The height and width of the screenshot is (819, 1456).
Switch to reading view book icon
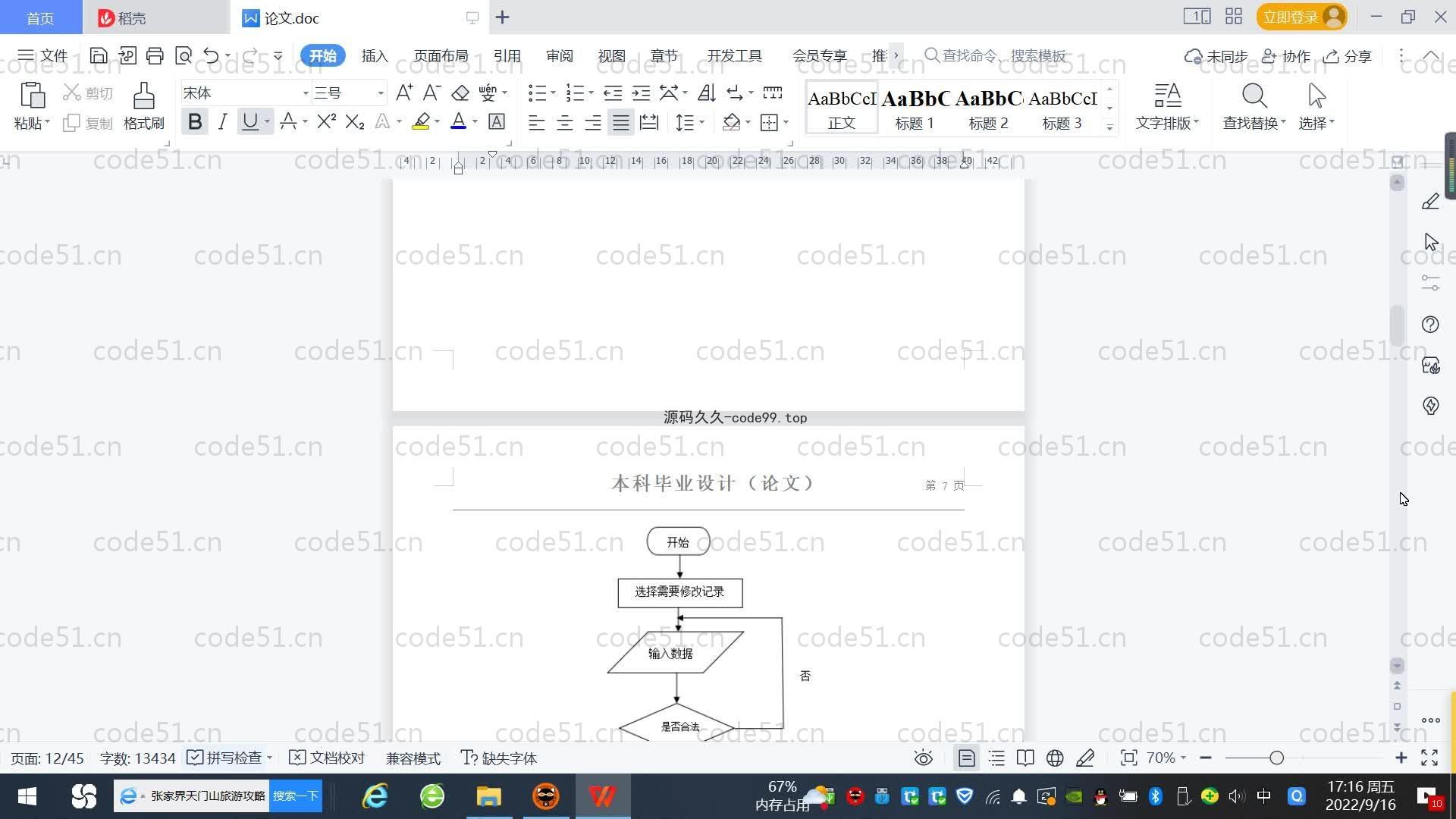coord(1025,758)
